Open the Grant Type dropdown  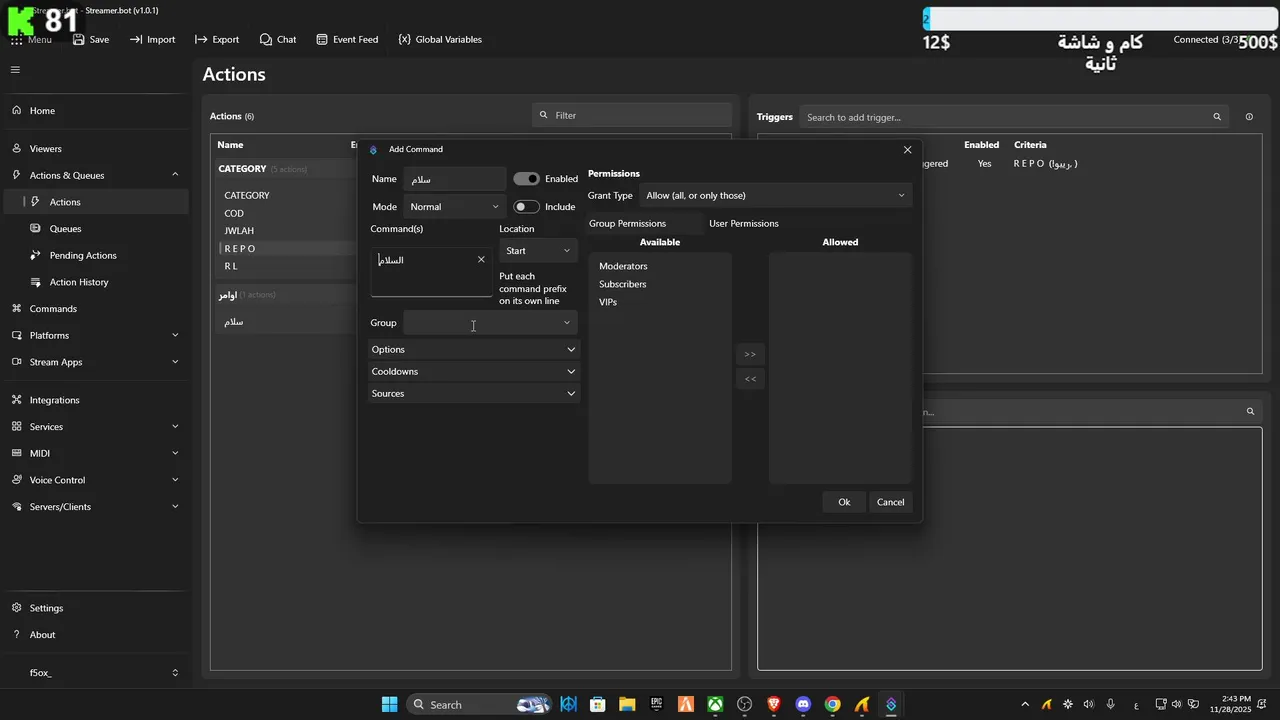pyautogui.click(x=776, y=195)
